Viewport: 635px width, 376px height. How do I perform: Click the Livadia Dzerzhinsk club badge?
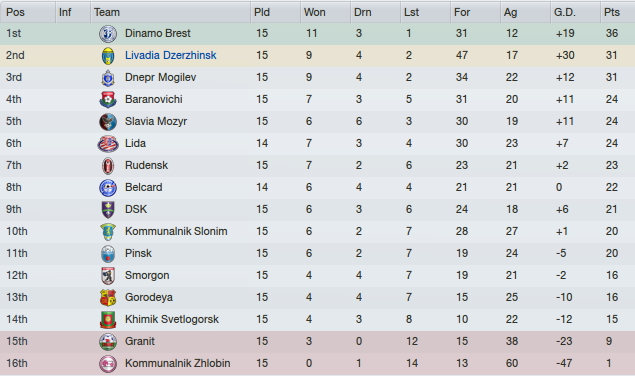coord(108,56)
